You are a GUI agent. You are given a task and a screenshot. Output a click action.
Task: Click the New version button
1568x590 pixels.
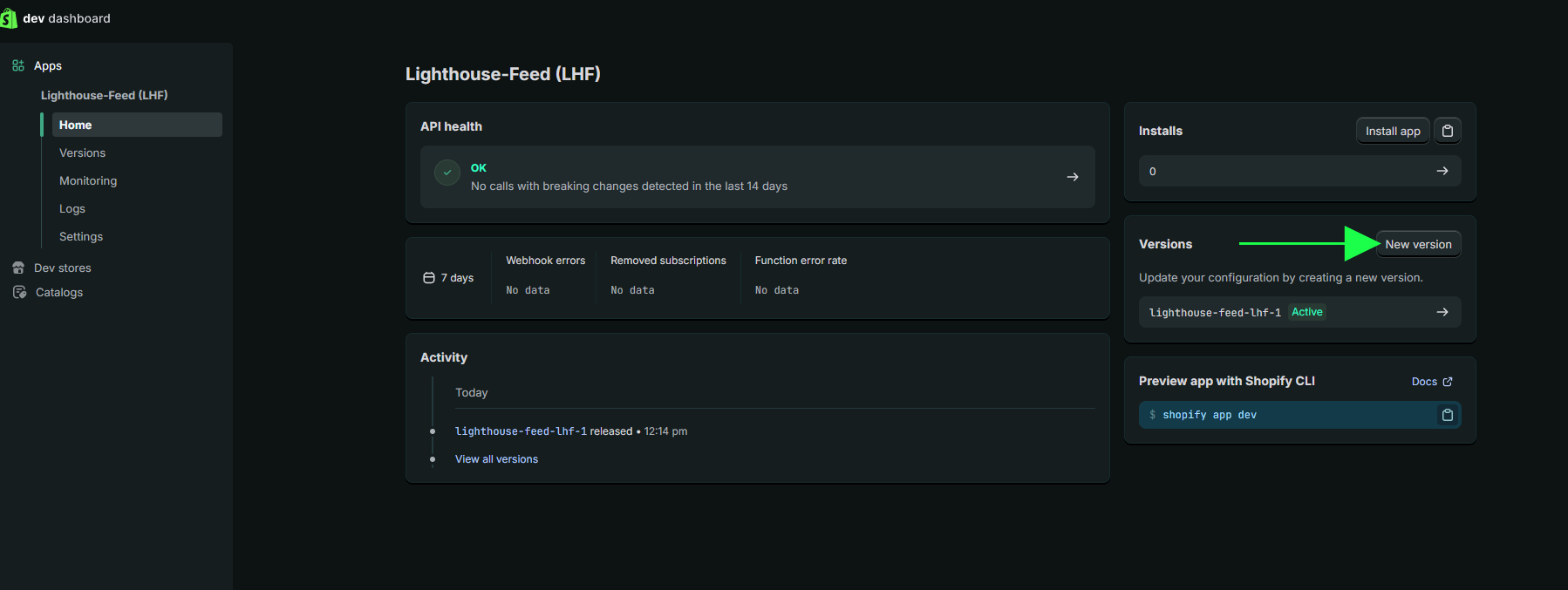point(1418,244)
